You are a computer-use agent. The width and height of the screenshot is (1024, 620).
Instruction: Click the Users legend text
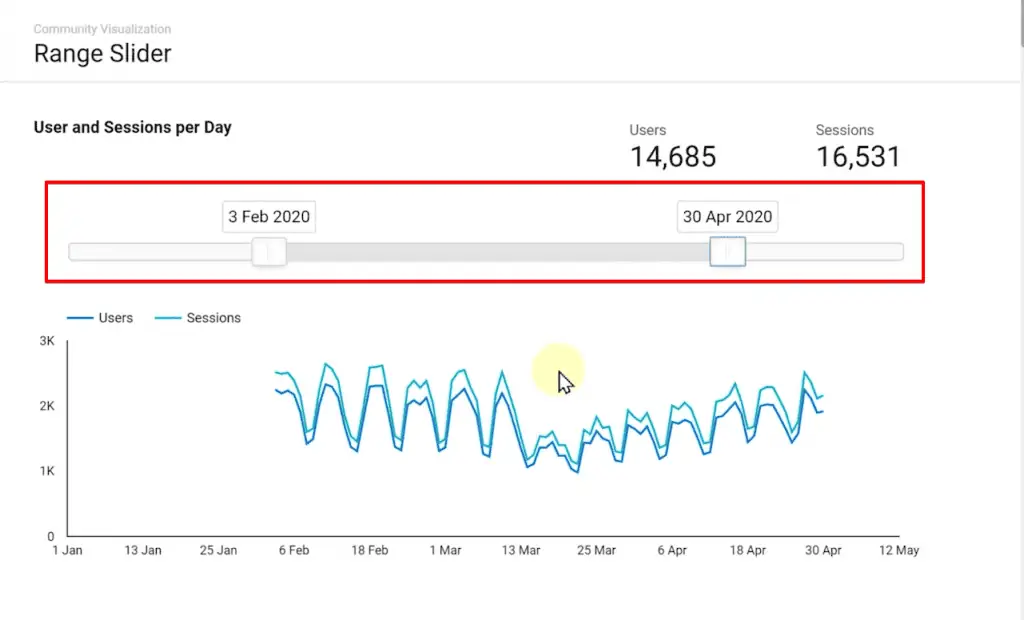click(118, 317)
